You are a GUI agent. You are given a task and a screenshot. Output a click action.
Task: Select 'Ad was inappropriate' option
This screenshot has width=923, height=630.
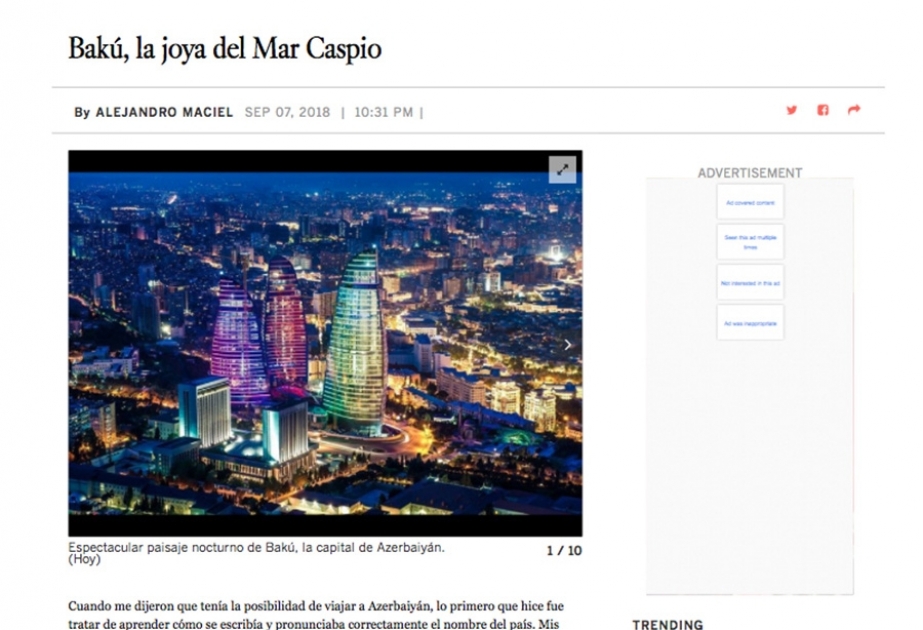click(x=750, y=323)
